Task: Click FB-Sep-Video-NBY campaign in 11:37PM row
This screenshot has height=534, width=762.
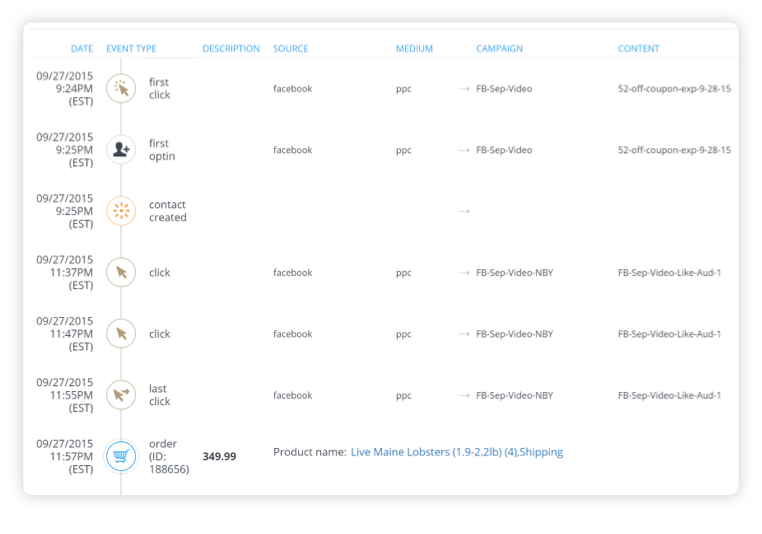Action: coord(515,273)
